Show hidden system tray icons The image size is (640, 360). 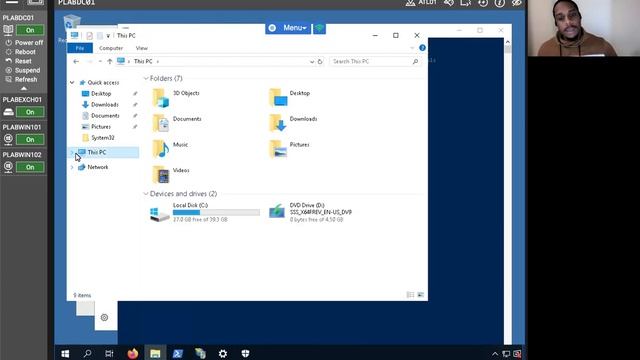[x=495, y=354]
